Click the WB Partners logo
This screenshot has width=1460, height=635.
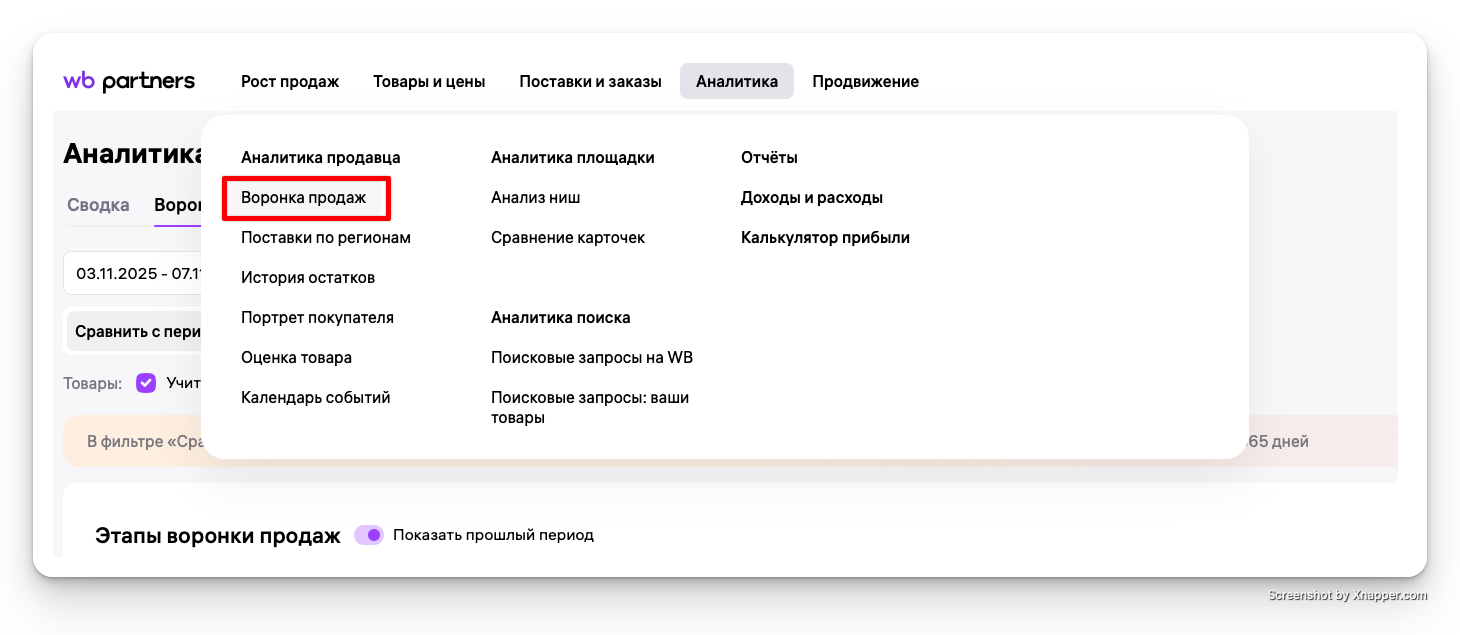129,81
